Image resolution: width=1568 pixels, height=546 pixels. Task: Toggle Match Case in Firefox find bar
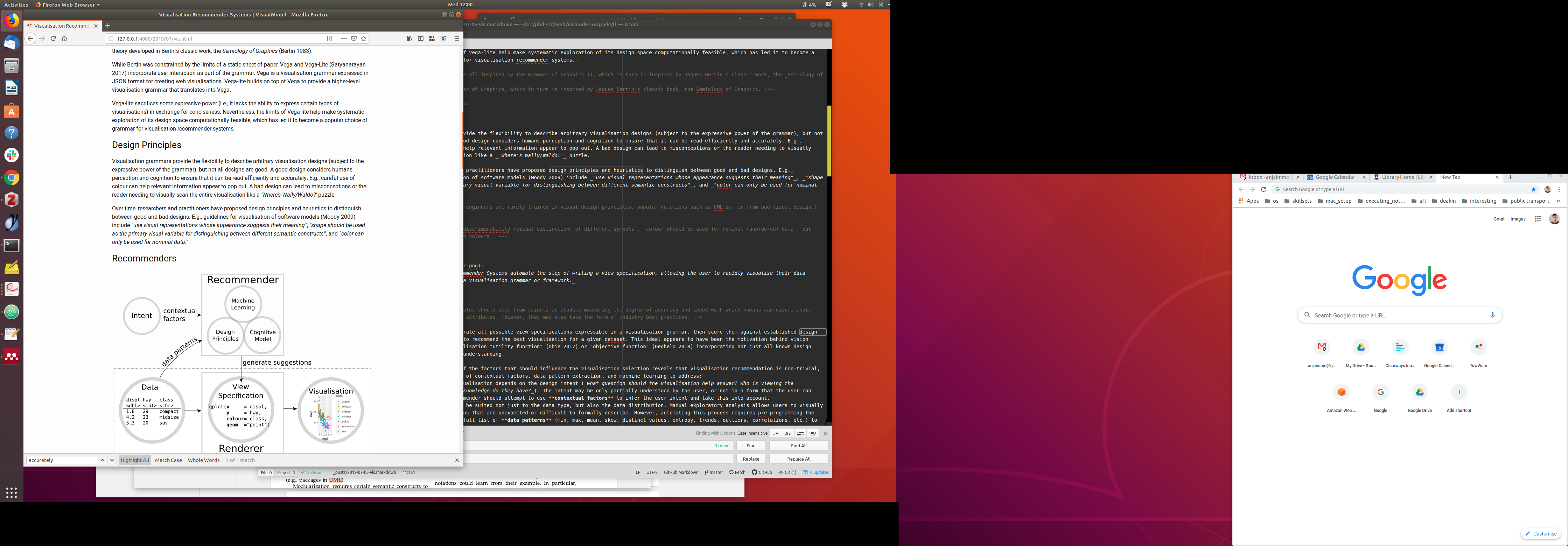pyautogui.click(x=169, y=460)
